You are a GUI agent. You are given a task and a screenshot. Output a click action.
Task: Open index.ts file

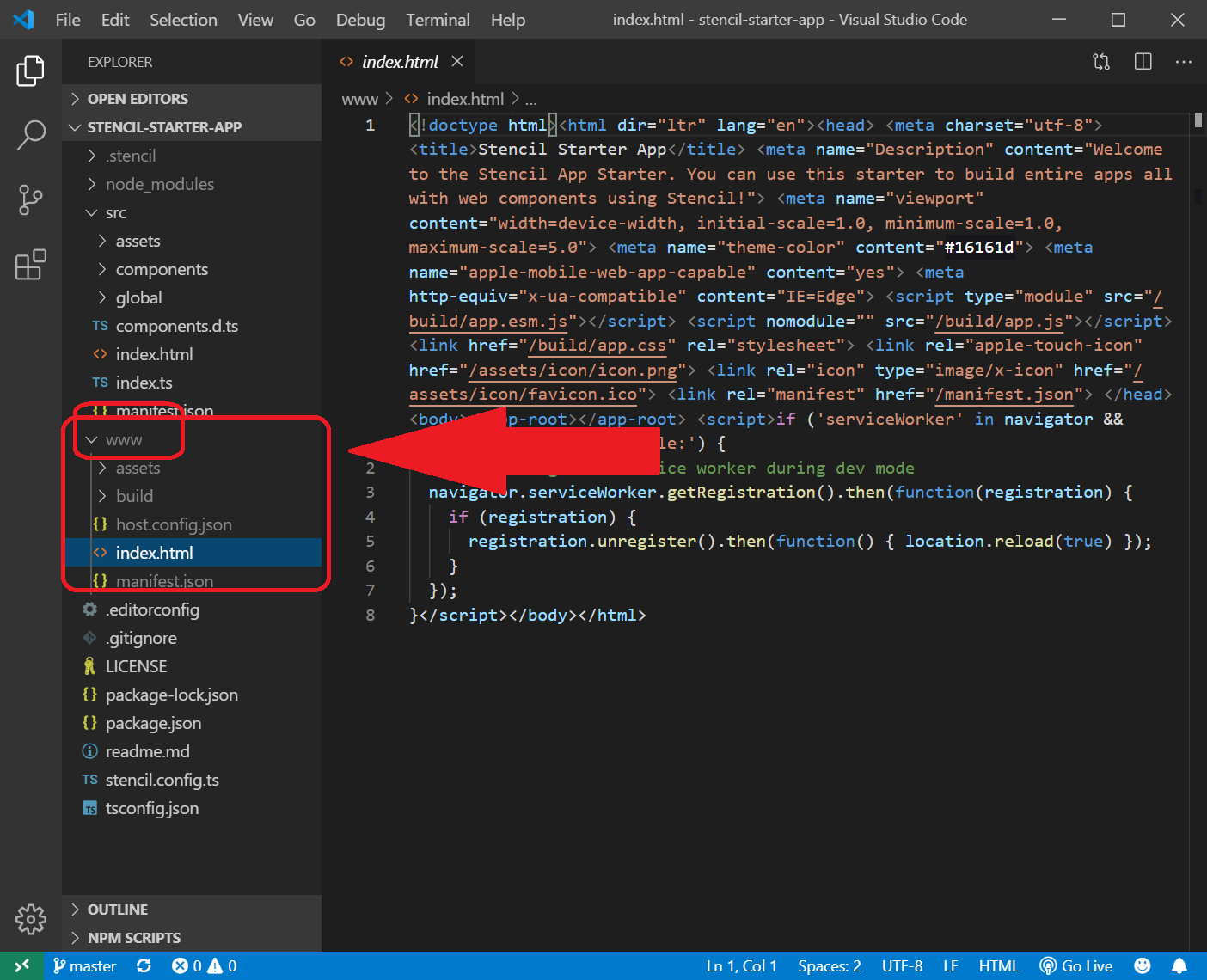[x=193, y=383]
